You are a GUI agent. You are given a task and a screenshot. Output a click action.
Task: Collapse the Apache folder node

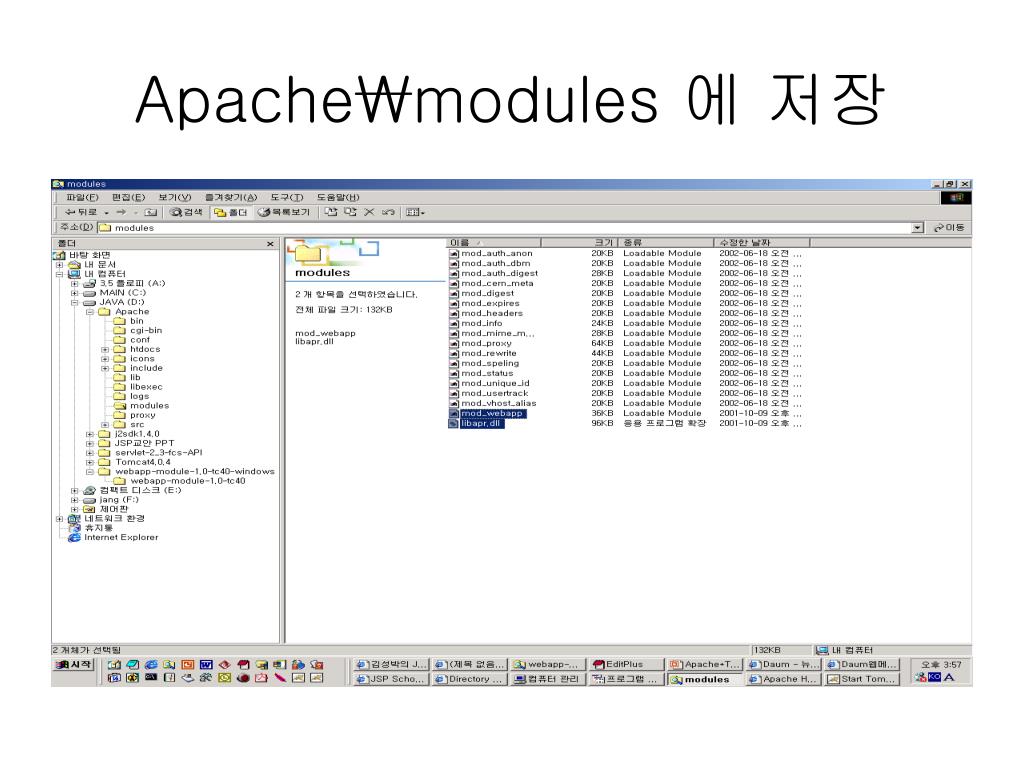pos(89,312)
